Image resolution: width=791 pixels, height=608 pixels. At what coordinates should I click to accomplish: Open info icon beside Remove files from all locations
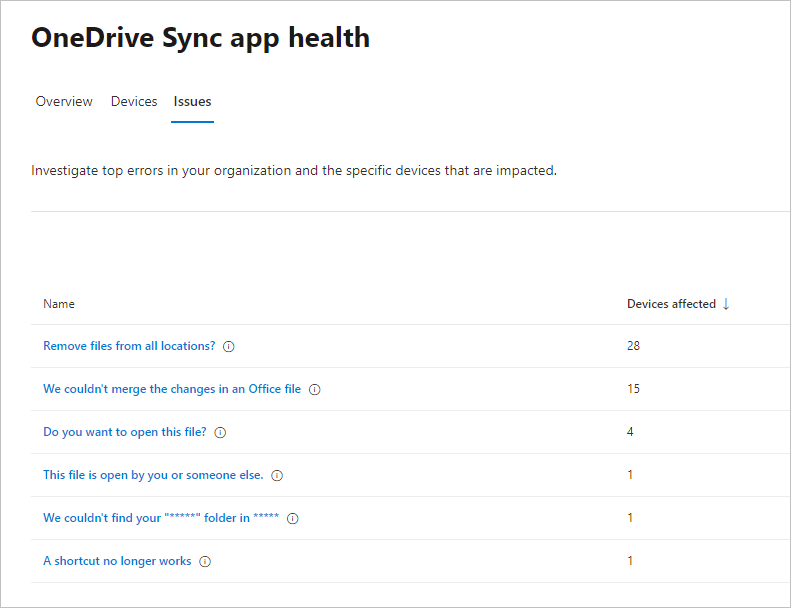[229, 347]
